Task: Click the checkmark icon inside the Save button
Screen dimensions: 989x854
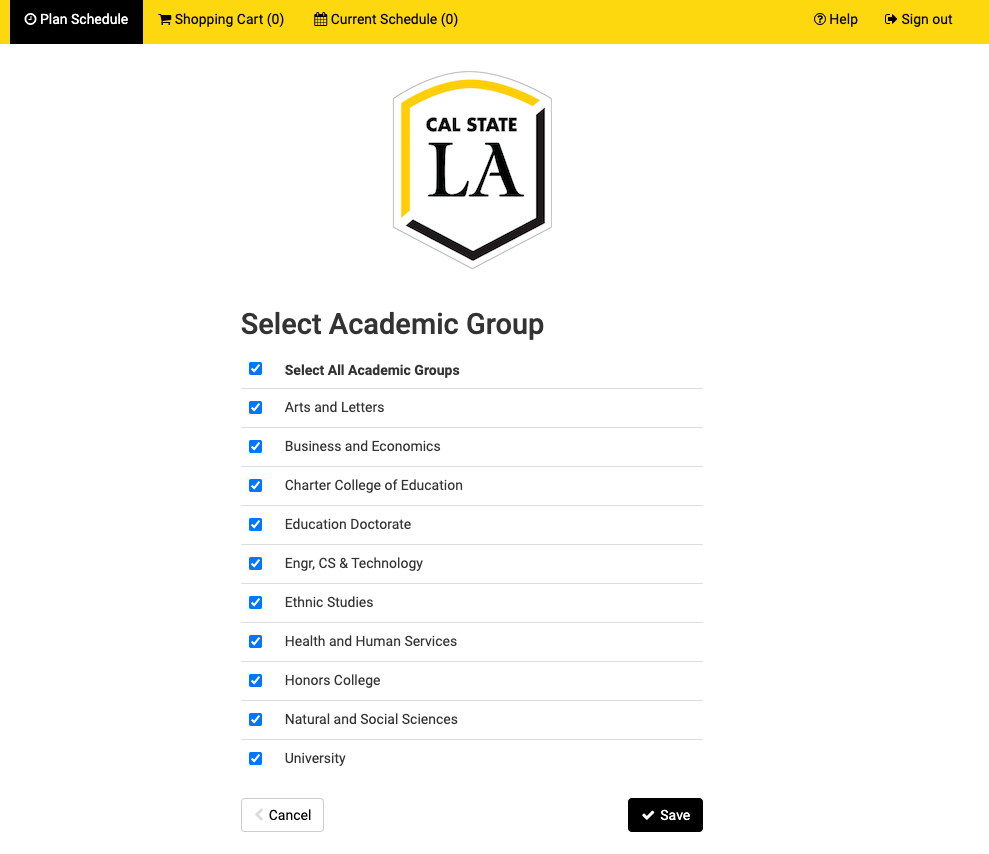Action: [x=650, y=815]
